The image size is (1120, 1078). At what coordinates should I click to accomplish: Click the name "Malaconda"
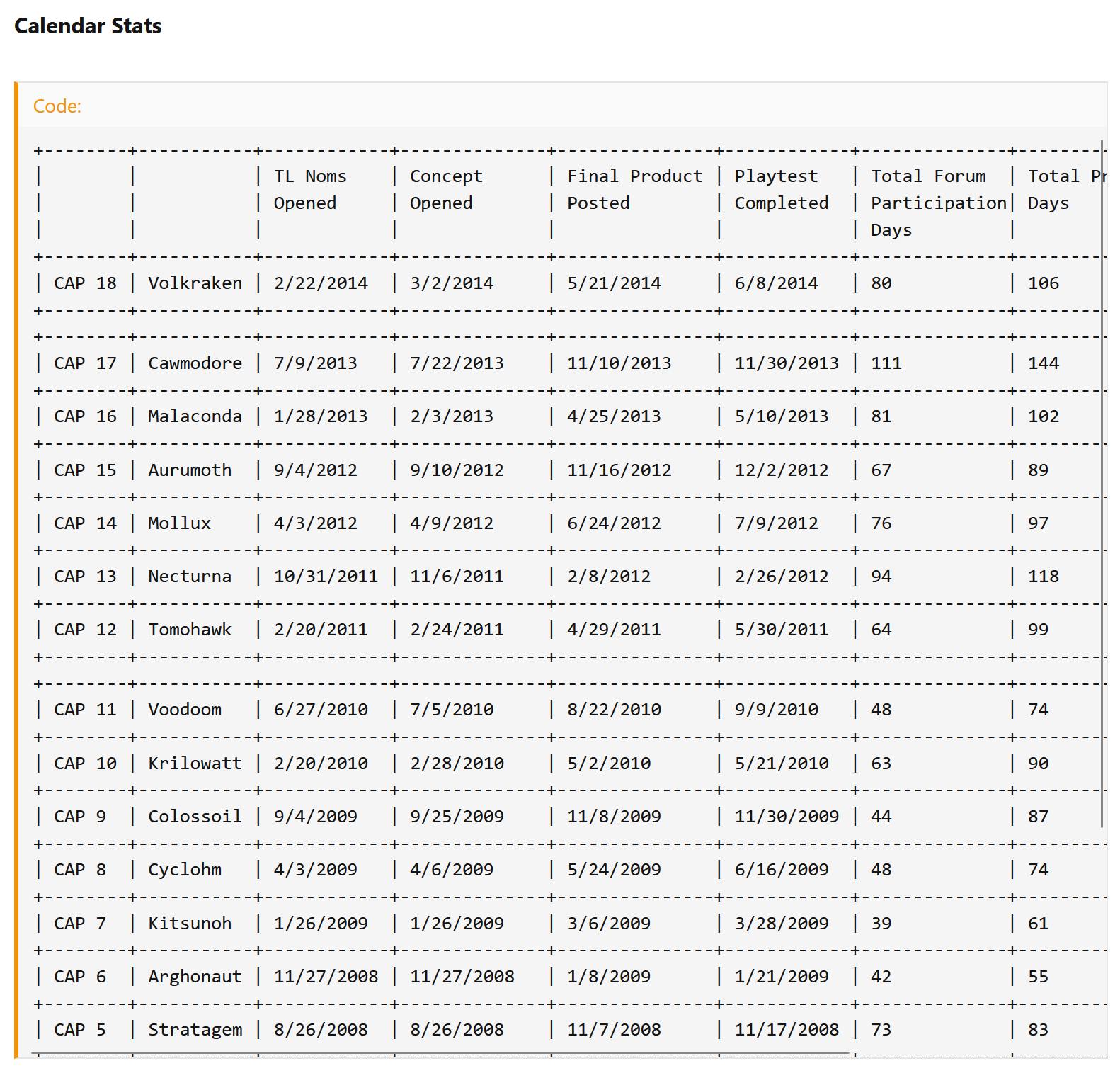click(195, 416)
